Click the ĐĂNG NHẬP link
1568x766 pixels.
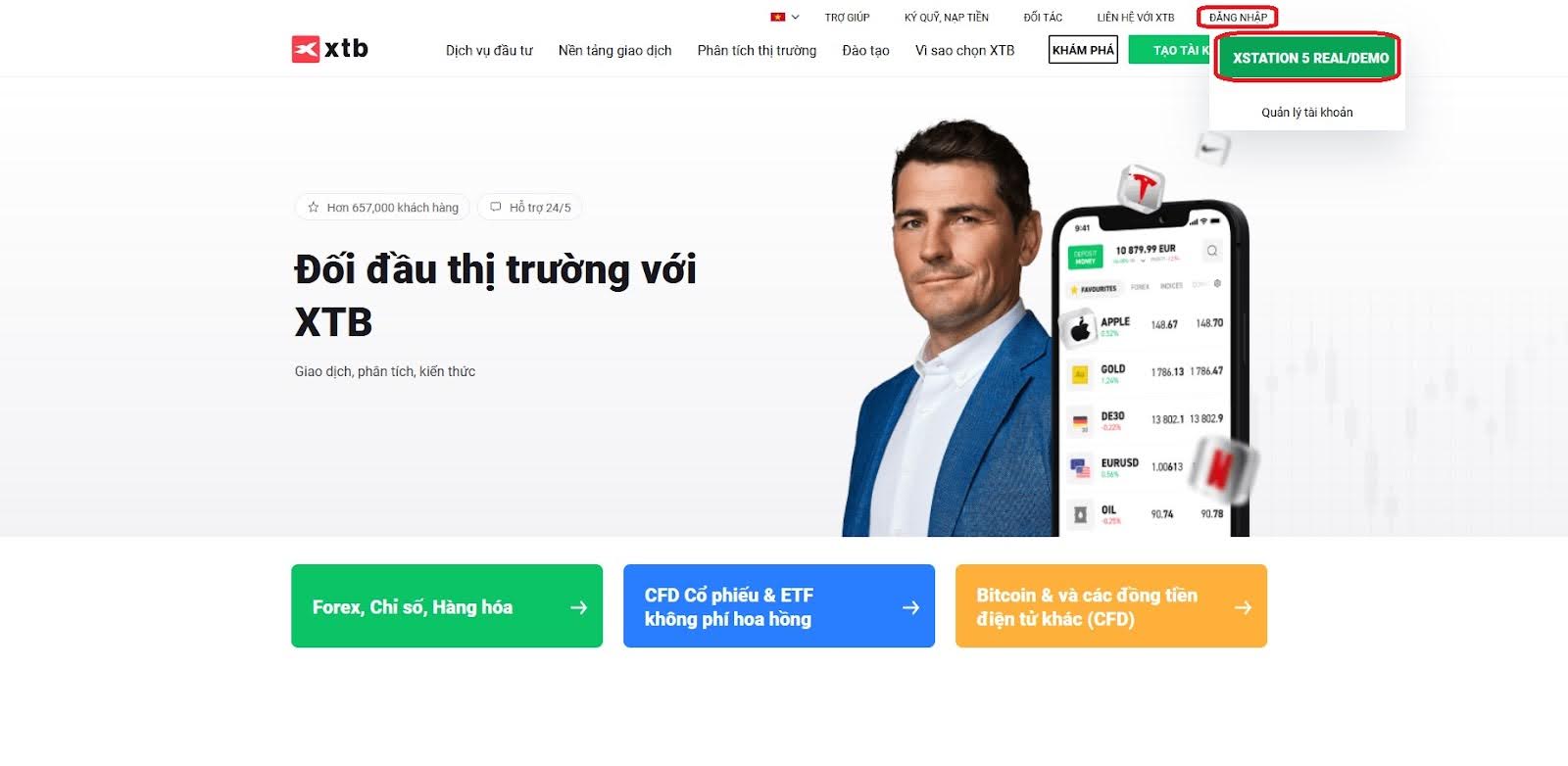click(x=1238, y=17)
